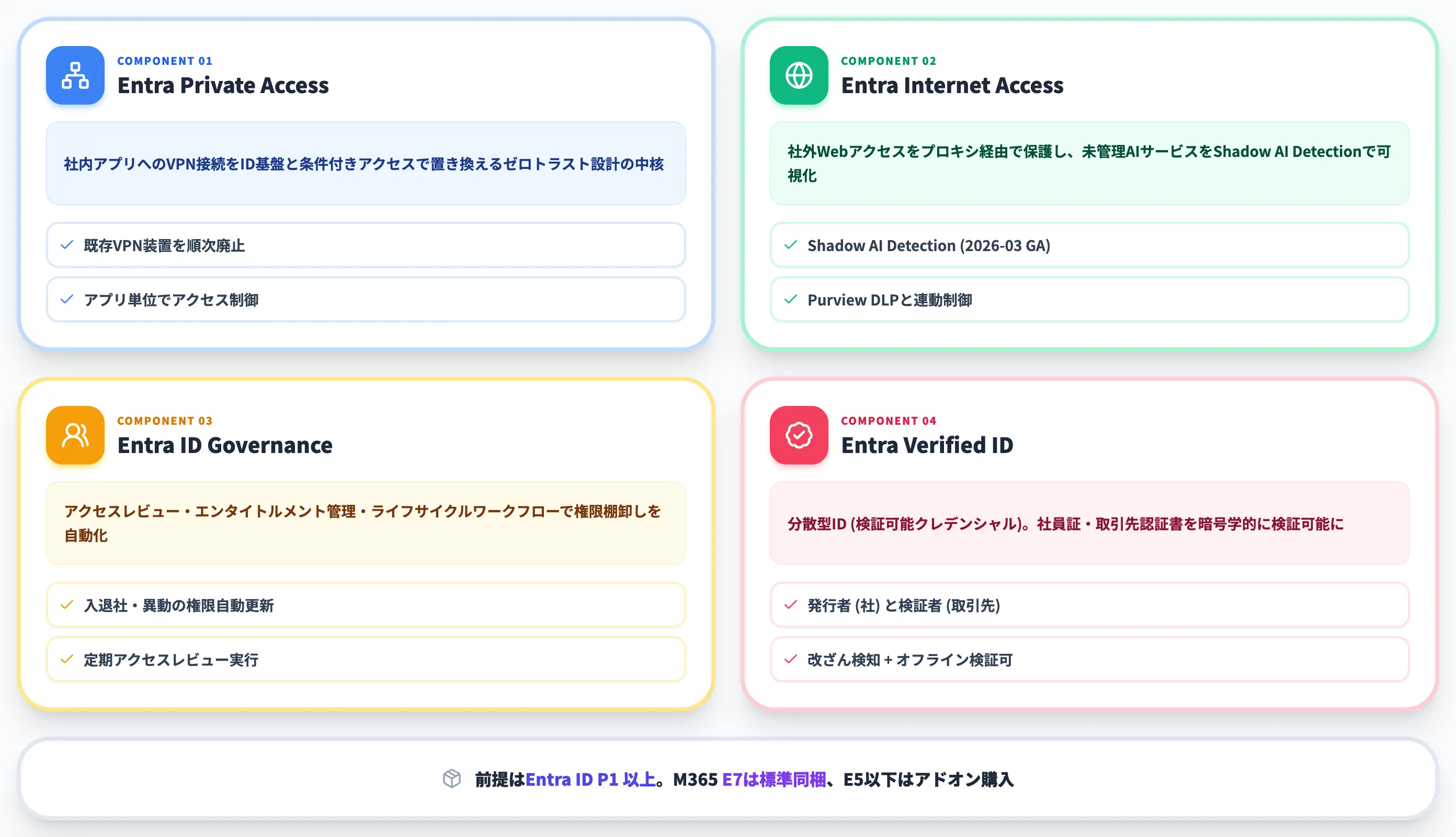Click the red verified badge icon for Entra Verified ID

pos(799,435)
